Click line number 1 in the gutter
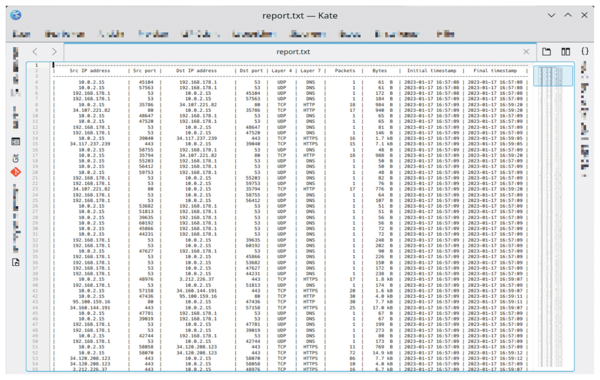This screenshot has height=380, width=600. (37, 65)
